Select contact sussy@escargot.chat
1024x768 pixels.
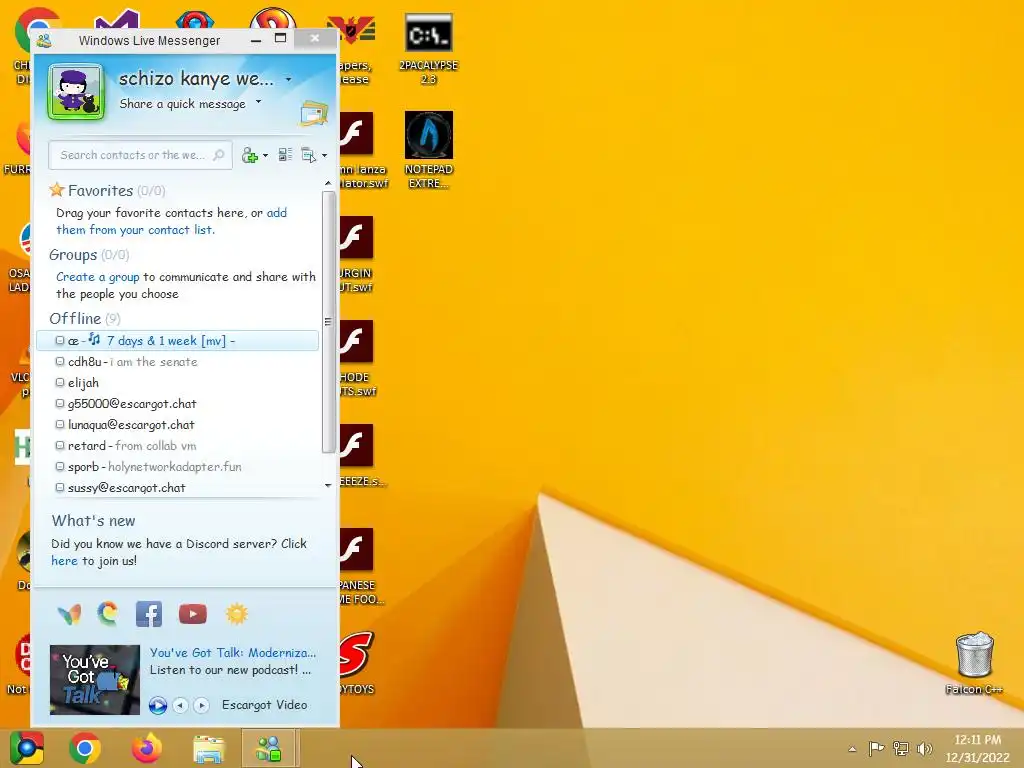(178, 488)
